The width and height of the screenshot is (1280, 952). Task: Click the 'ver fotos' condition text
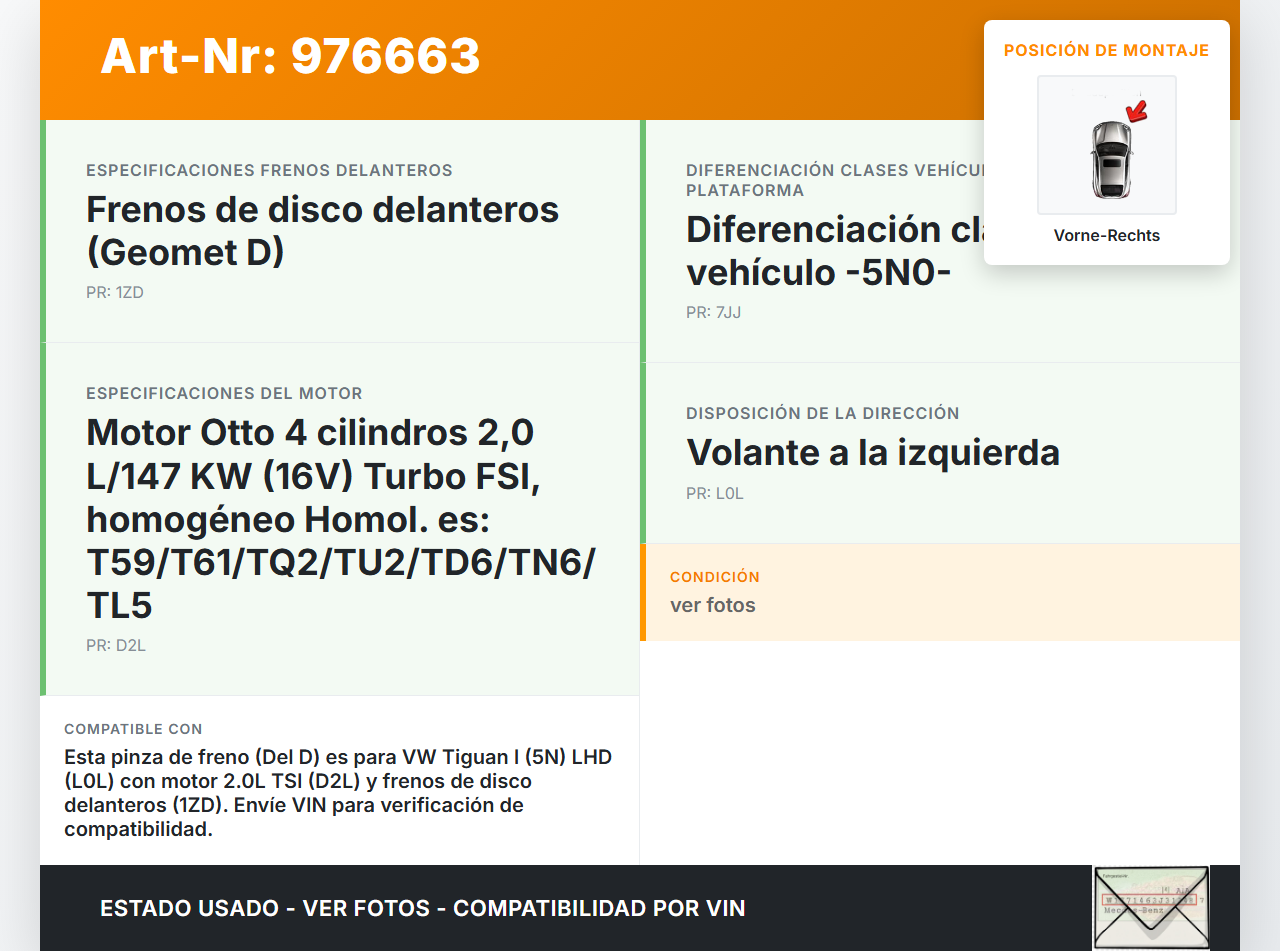click(712, 605)
